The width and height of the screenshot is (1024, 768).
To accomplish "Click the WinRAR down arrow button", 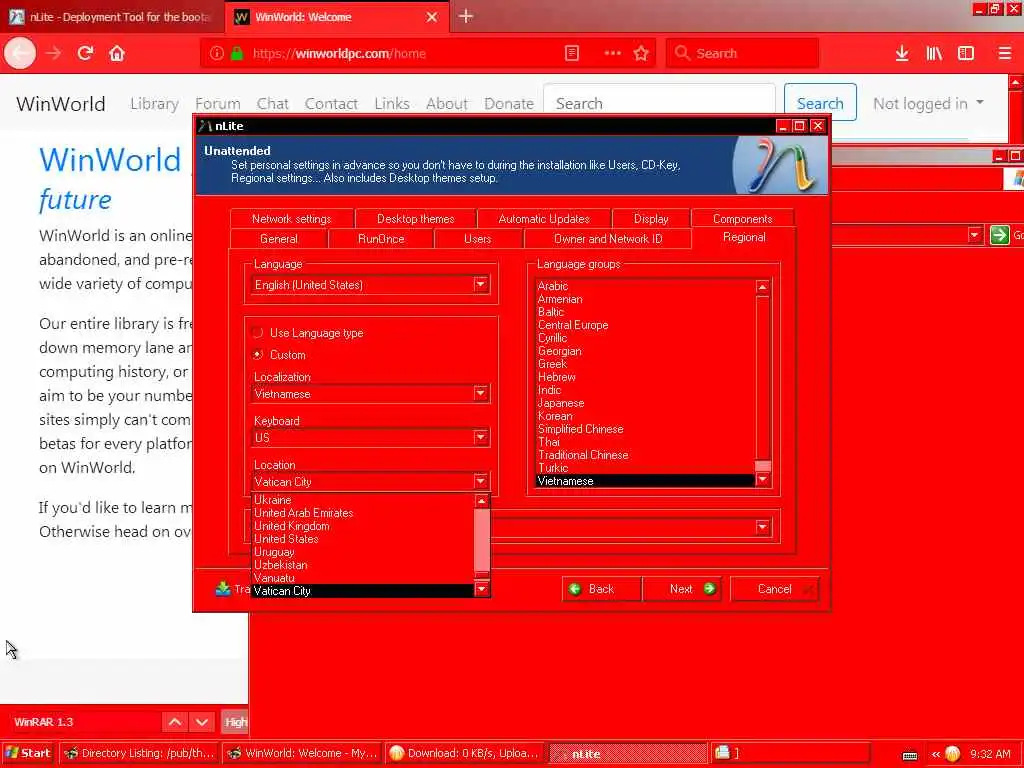I will coord(202,722).
